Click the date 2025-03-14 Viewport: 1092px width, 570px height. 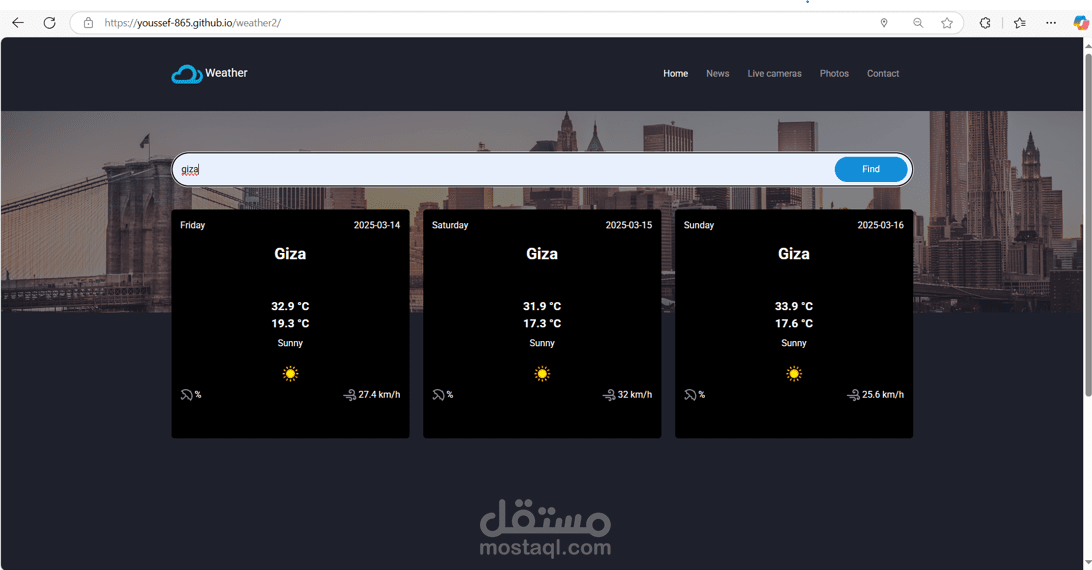377,225
